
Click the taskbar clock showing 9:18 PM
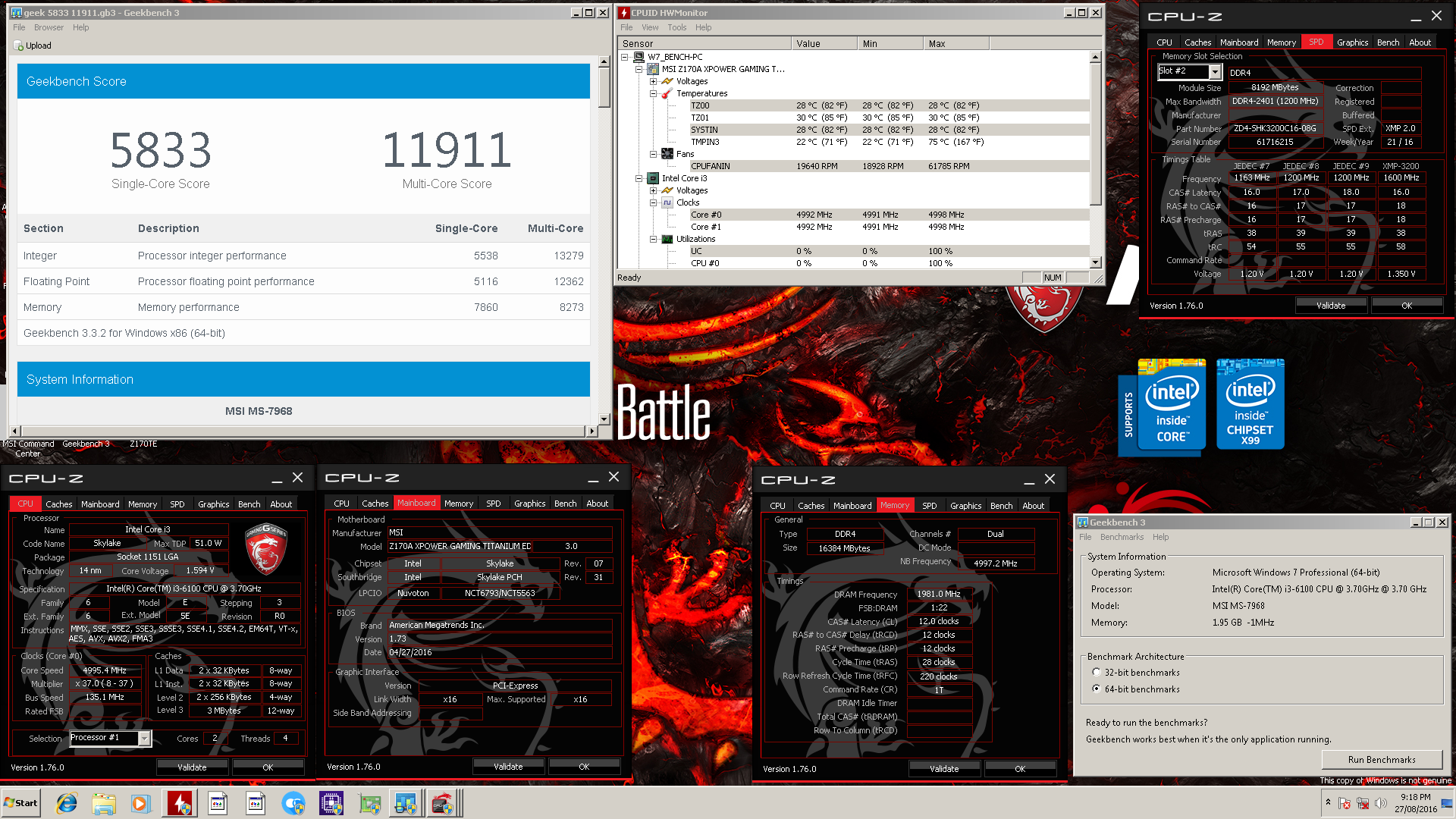point(1415,803)
